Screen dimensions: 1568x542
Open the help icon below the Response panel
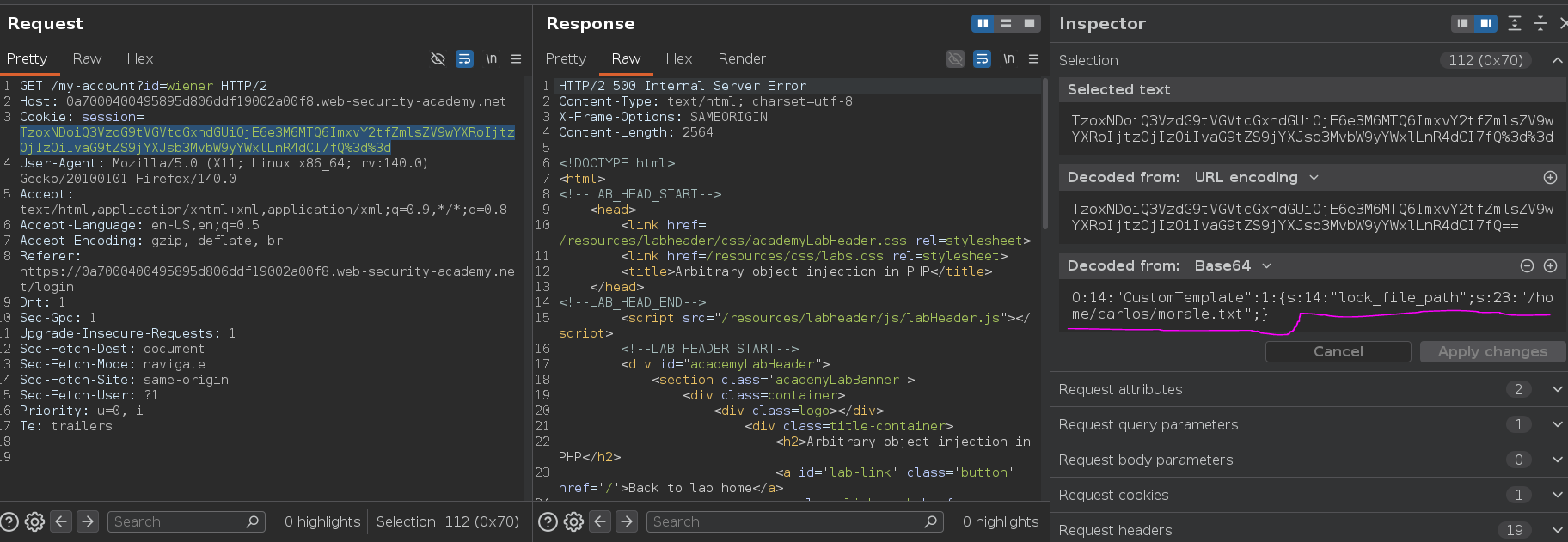pos(548,521)
